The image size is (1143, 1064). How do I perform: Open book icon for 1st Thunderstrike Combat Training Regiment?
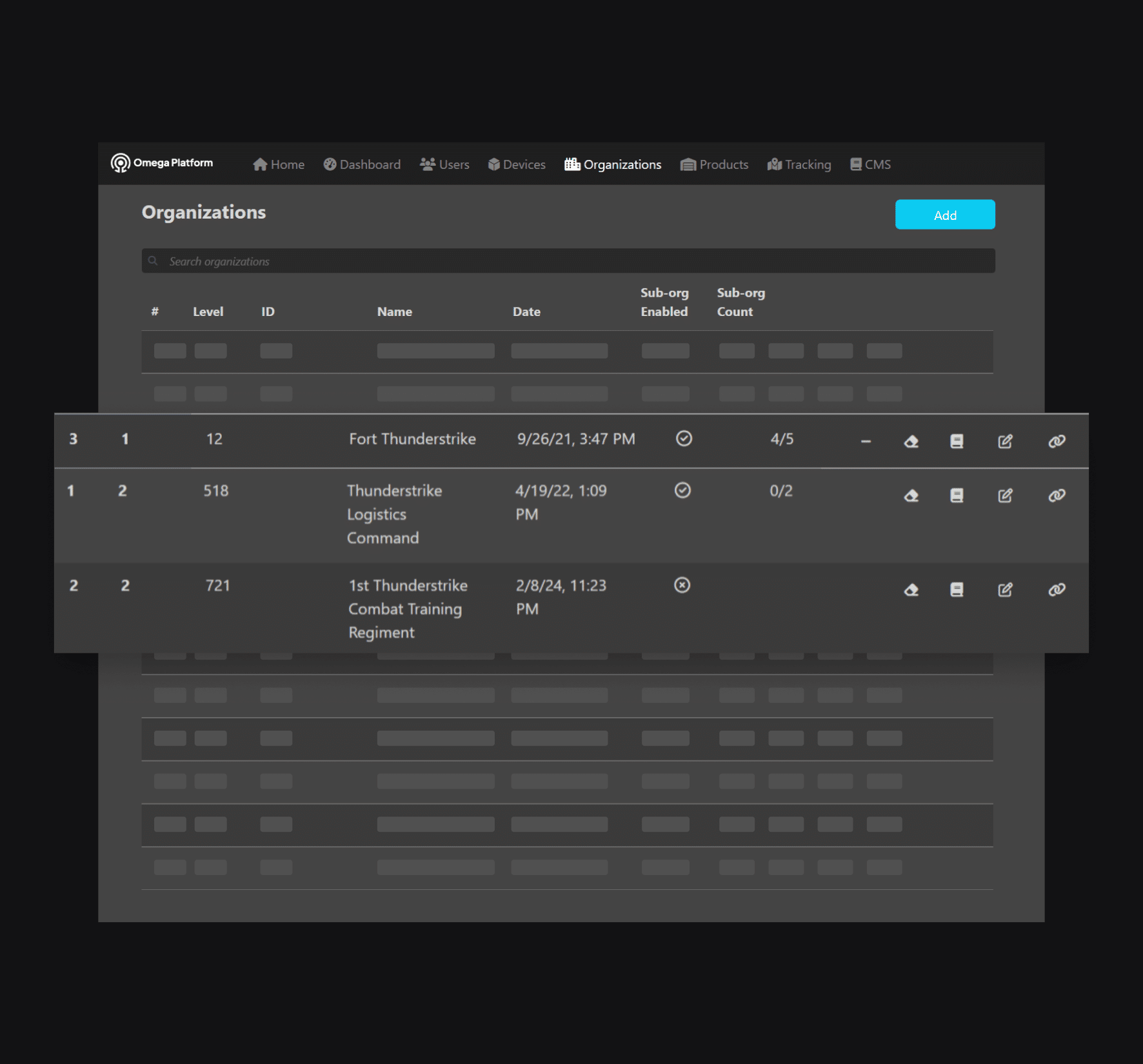point(957,589)
